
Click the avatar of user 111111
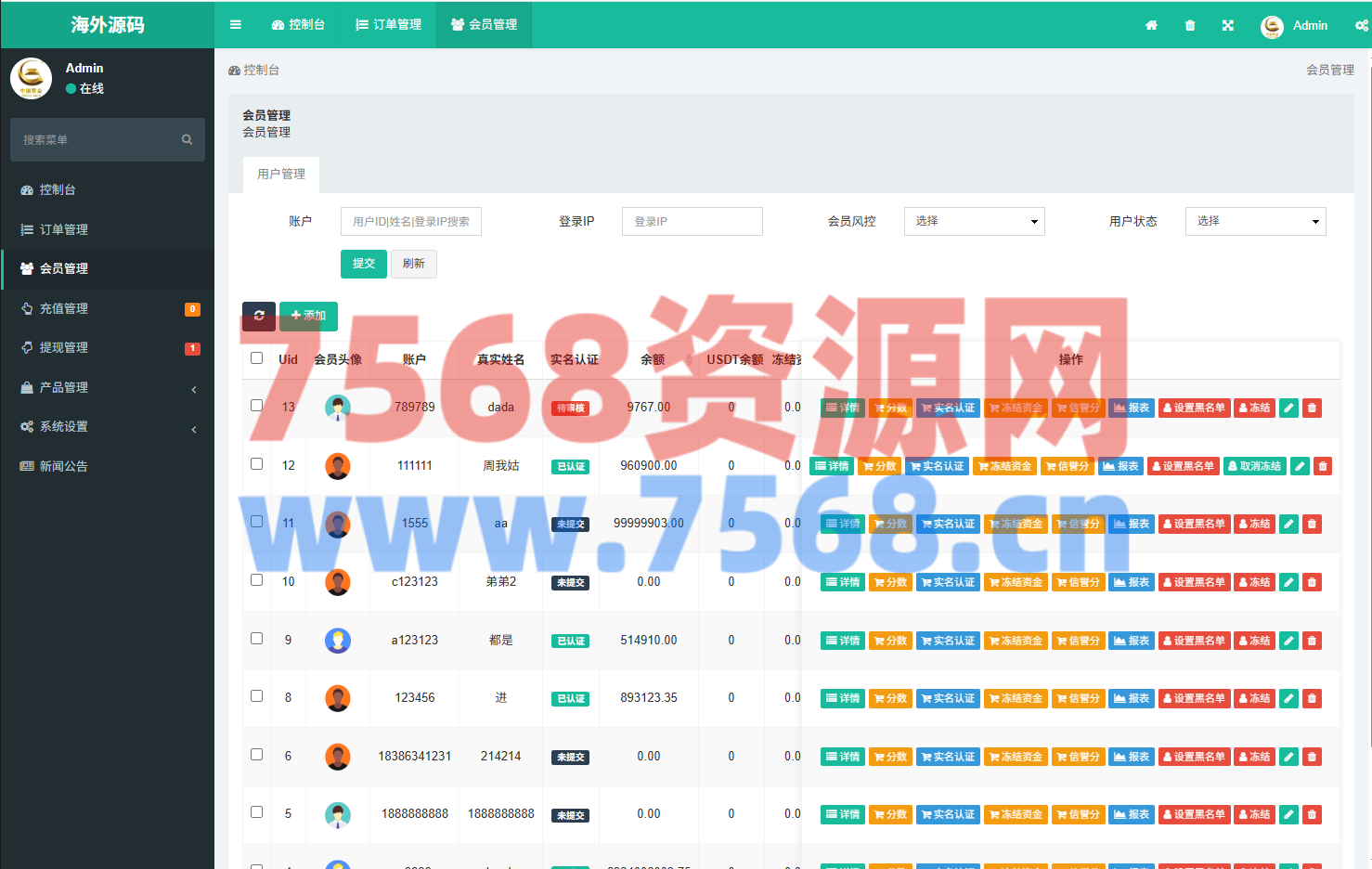(x=338, y=466)
